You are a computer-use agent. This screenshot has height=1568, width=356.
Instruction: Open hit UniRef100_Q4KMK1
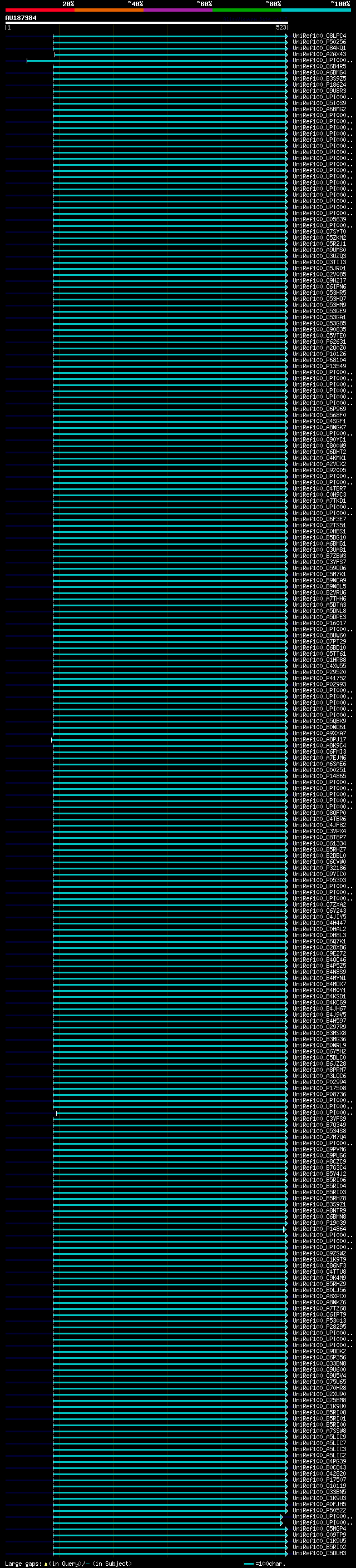coord(319,458)
